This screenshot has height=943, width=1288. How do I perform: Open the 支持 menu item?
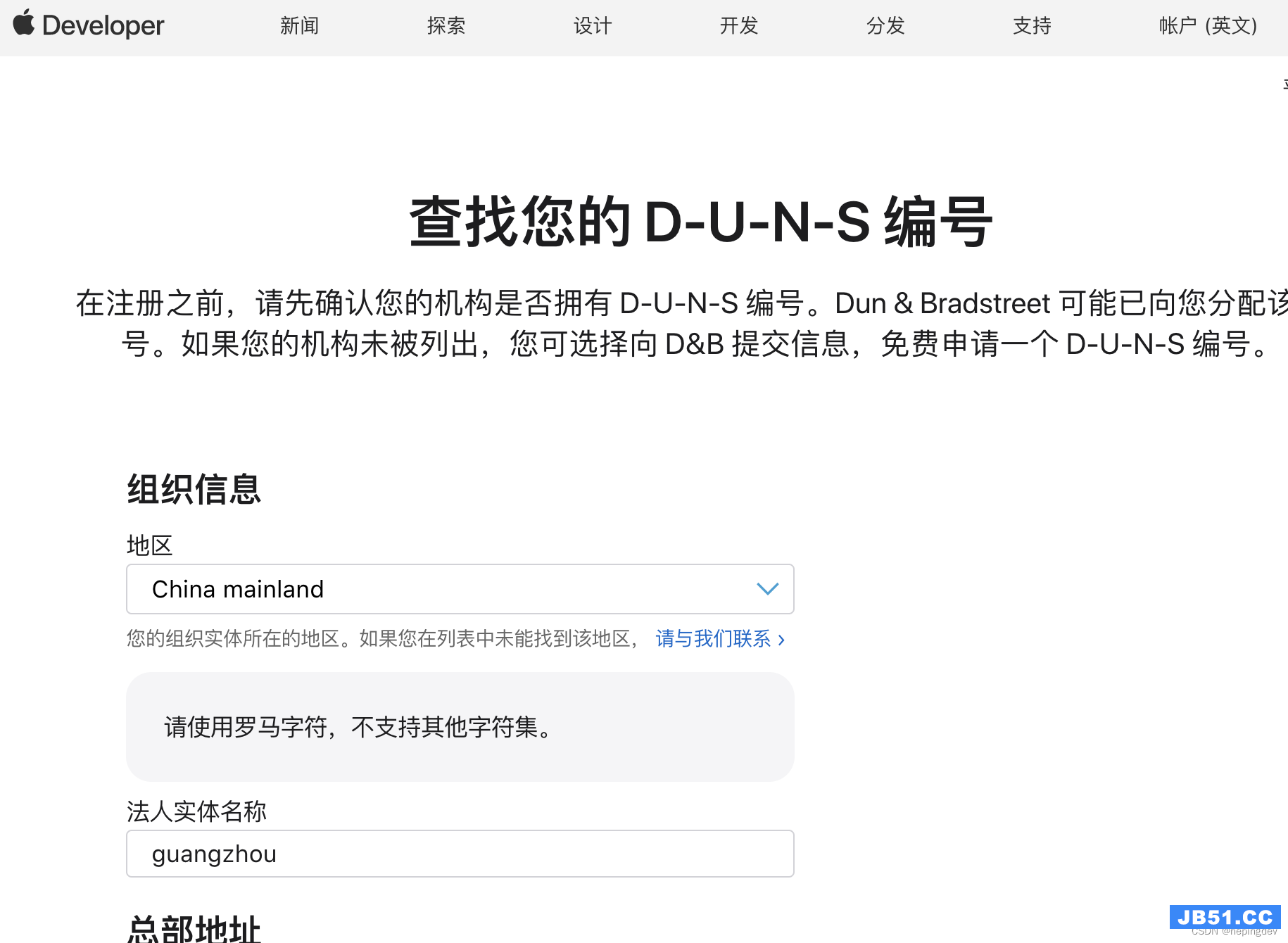1032,26
